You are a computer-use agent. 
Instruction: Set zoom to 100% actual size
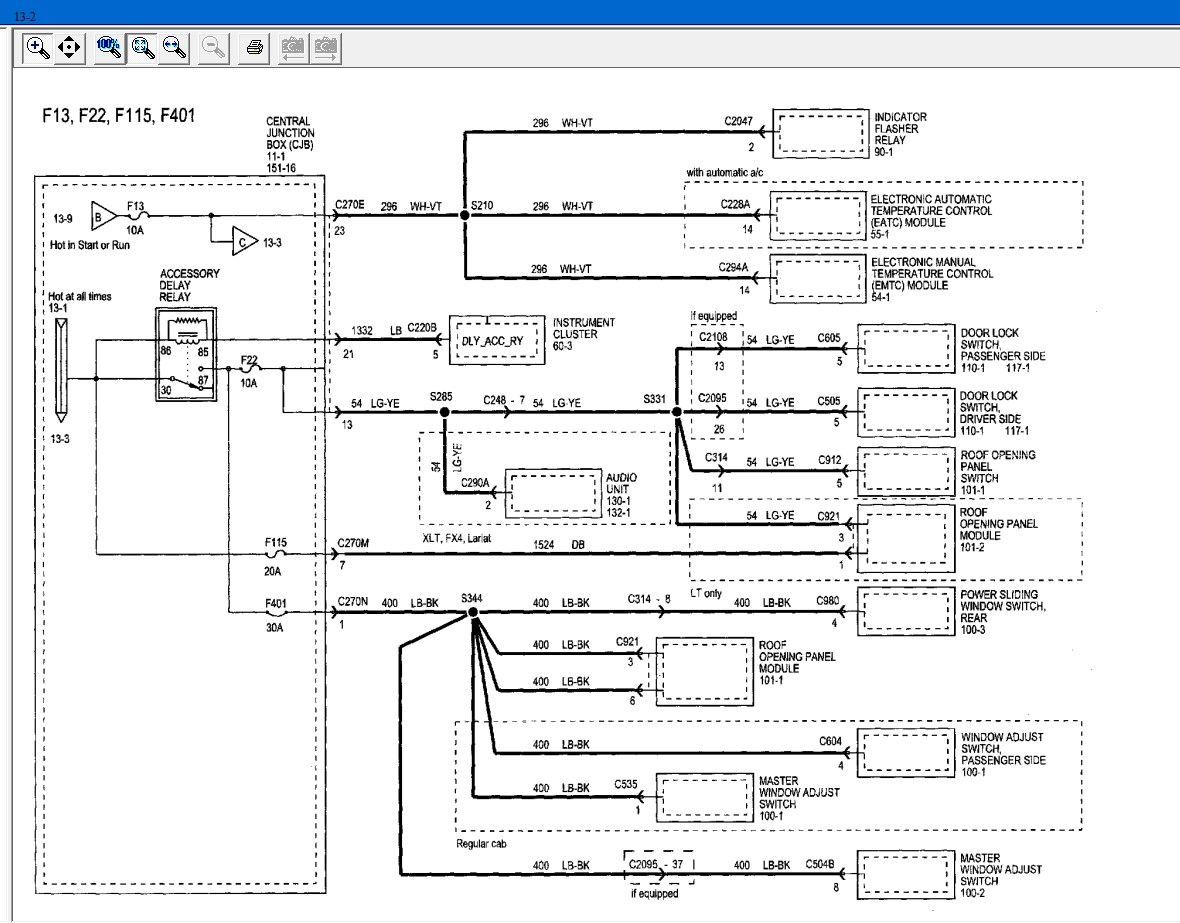tap(109, 47)
